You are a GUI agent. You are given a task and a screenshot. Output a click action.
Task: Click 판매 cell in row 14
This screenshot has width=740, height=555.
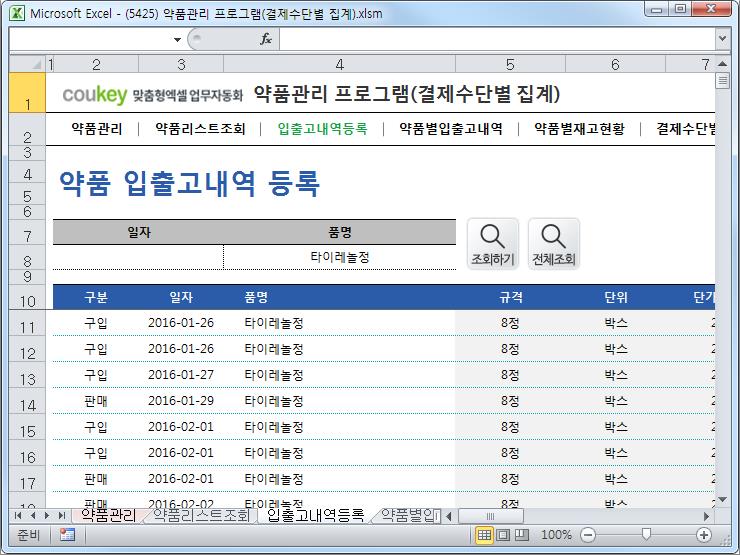pos(96,401)
